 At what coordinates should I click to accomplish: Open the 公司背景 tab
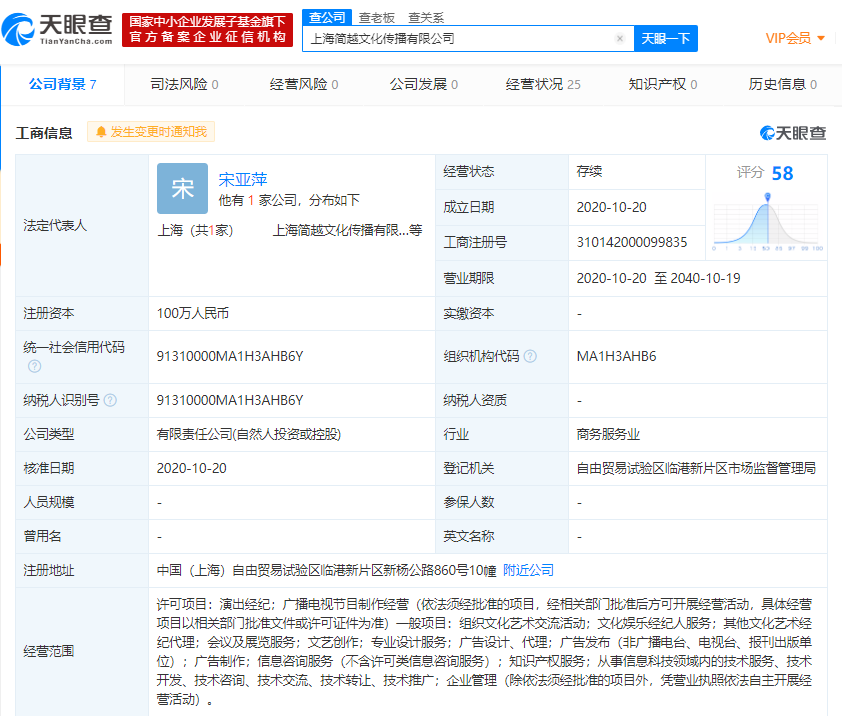[62, 84]
